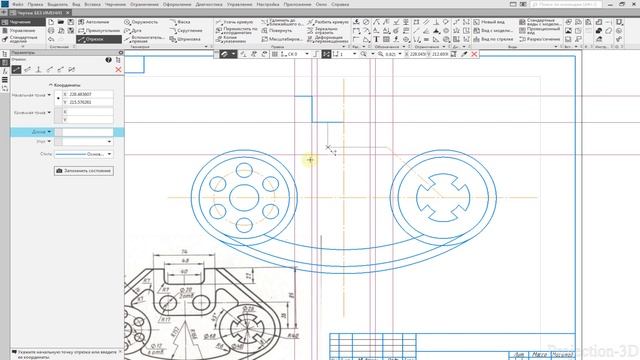The image size is (640, 360).
Task: Click the Запомнить состояние button
Action: point(84,171)
